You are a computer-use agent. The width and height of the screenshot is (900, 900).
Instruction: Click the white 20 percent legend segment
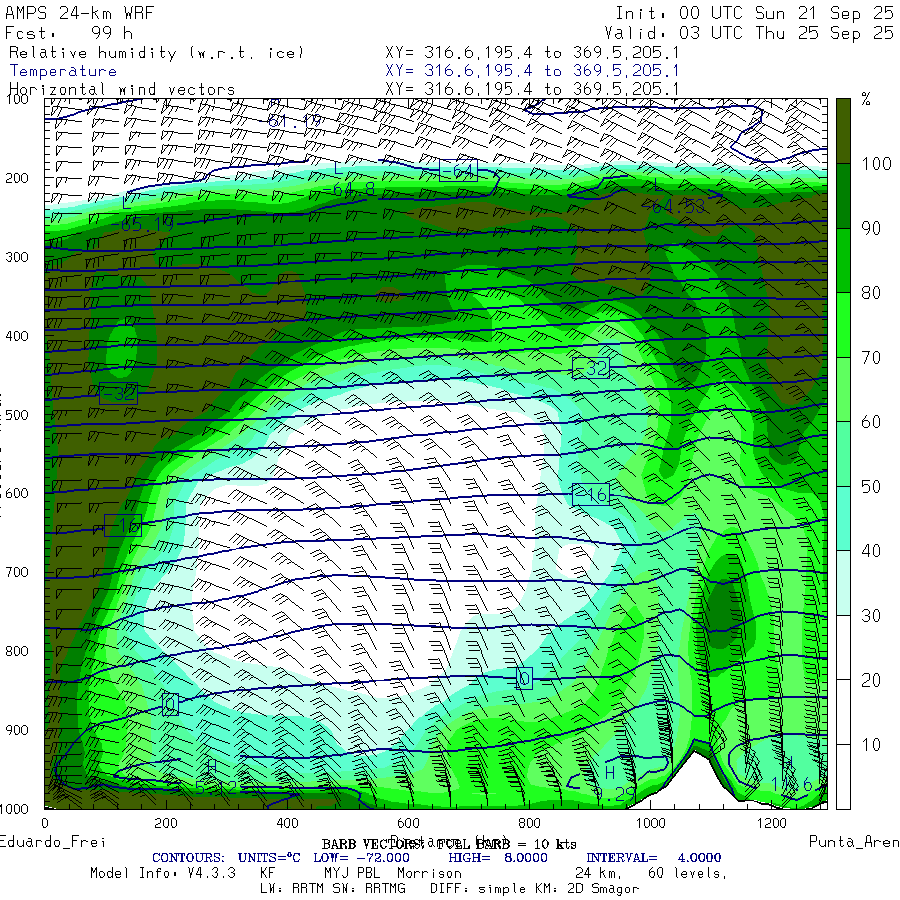(x=843, y=647)
